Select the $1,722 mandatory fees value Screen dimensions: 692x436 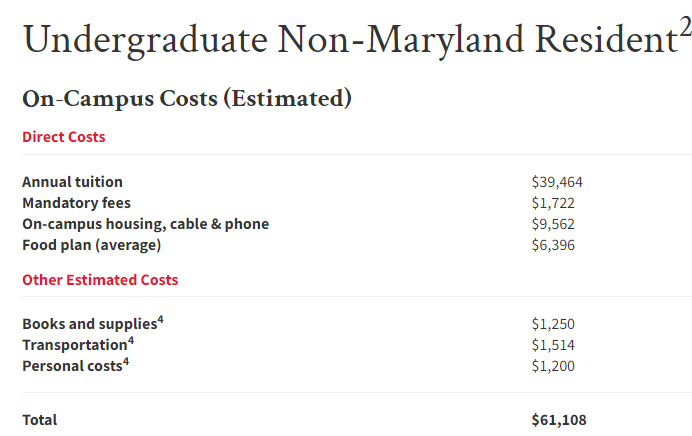(x=553, y=203)
